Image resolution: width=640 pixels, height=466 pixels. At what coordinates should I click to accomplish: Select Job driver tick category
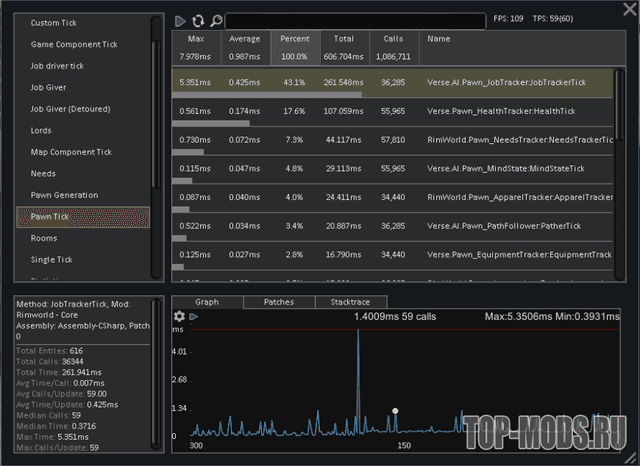[x=83, y=66]
